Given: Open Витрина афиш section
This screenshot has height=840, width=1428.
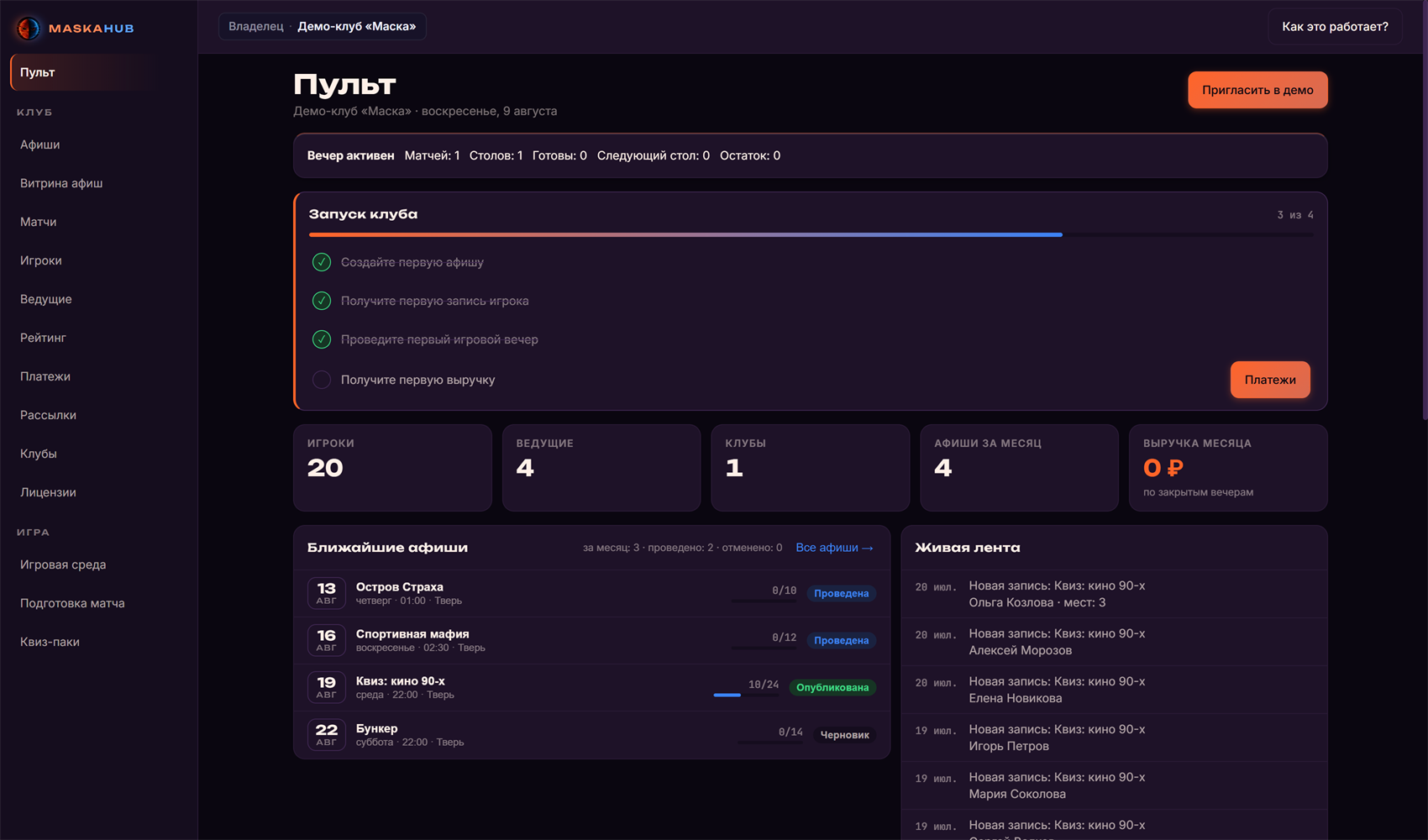Looking at the screenshot, I should coord(98,183).
